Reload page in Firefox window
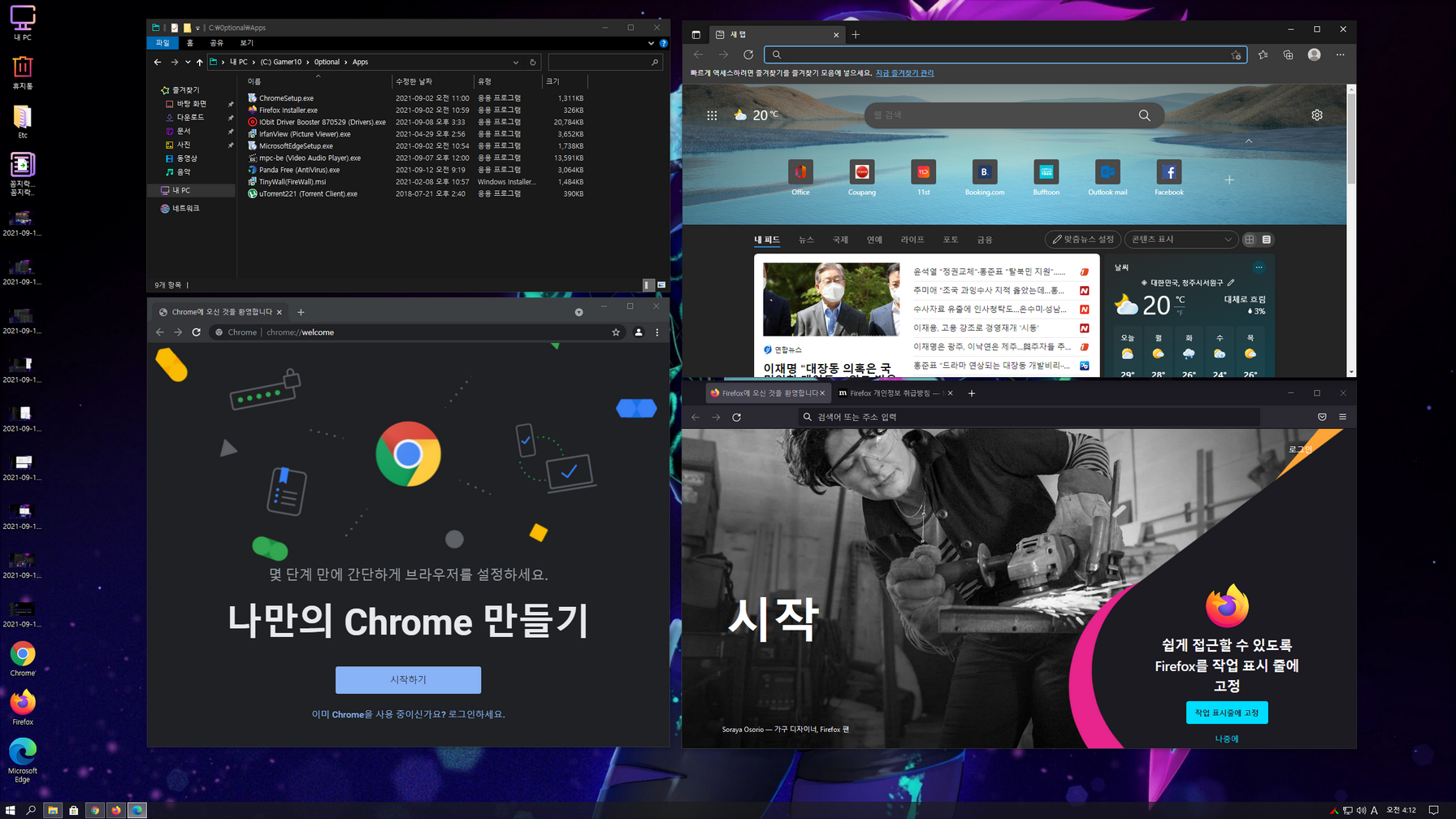Image resolution: width=1456 pixels, height=819 pixels. tap(737, 417)
